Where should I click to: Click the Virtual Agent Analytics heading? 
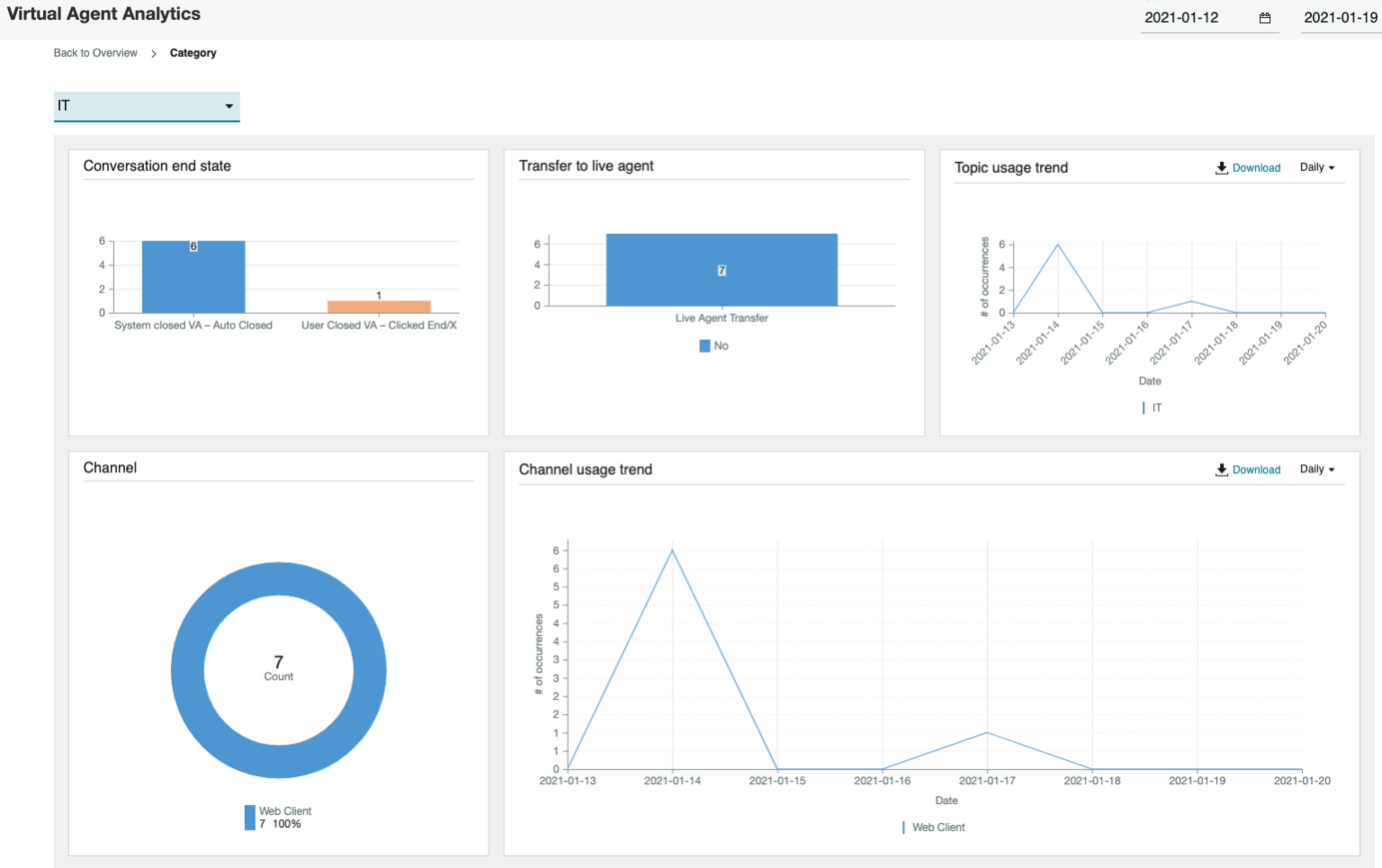coord(104,14)
